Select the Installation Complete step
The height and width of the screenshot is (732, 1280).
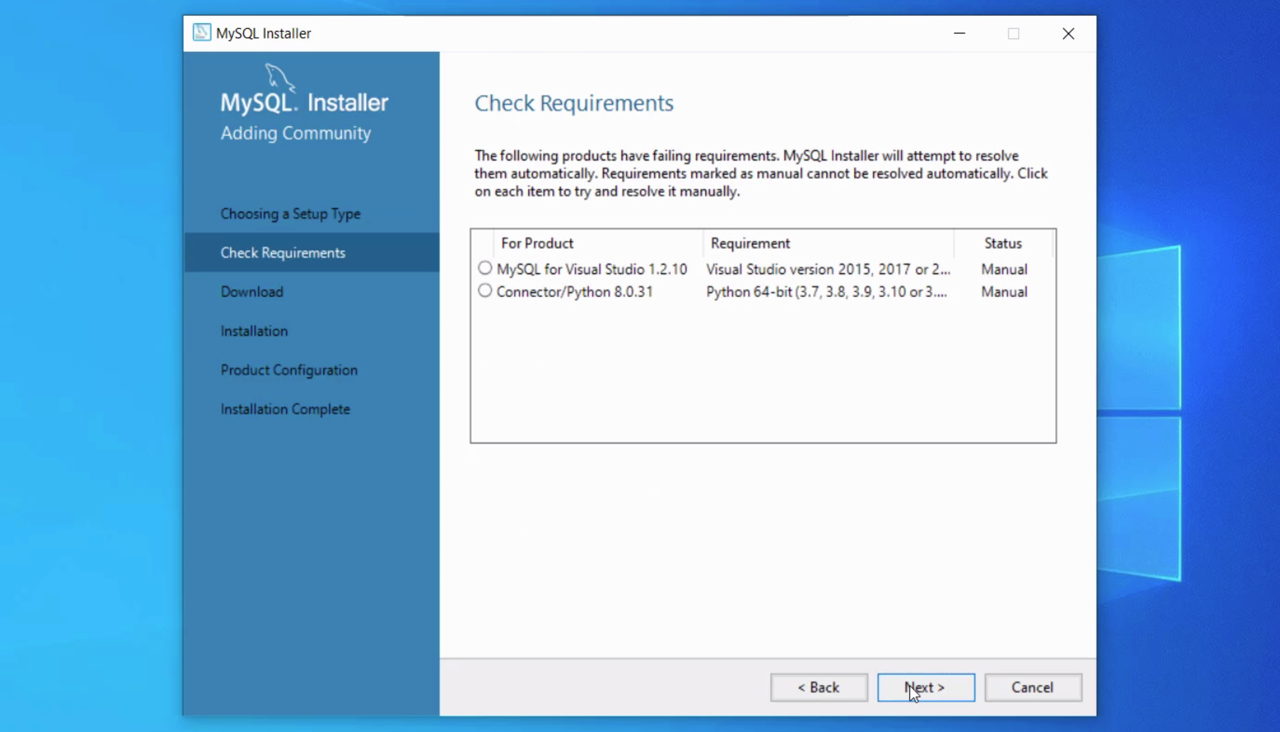click(285, 409)
